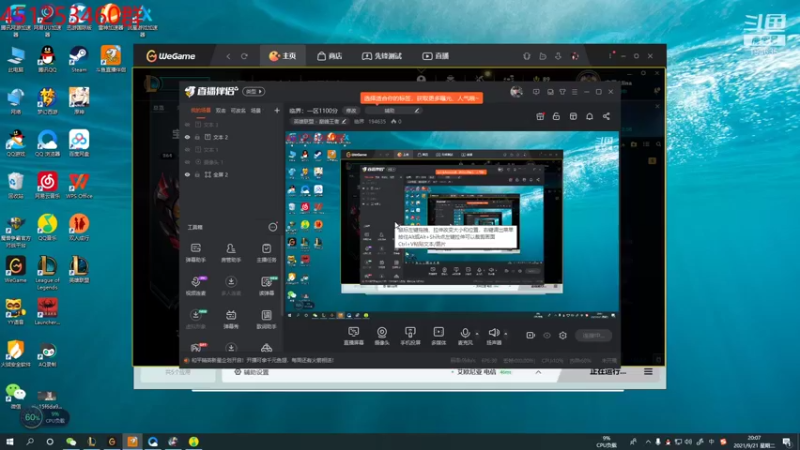Add a 直播屏幕 screen capture source
The width and height of the screenshot is (800, 450).
[354, 336]
